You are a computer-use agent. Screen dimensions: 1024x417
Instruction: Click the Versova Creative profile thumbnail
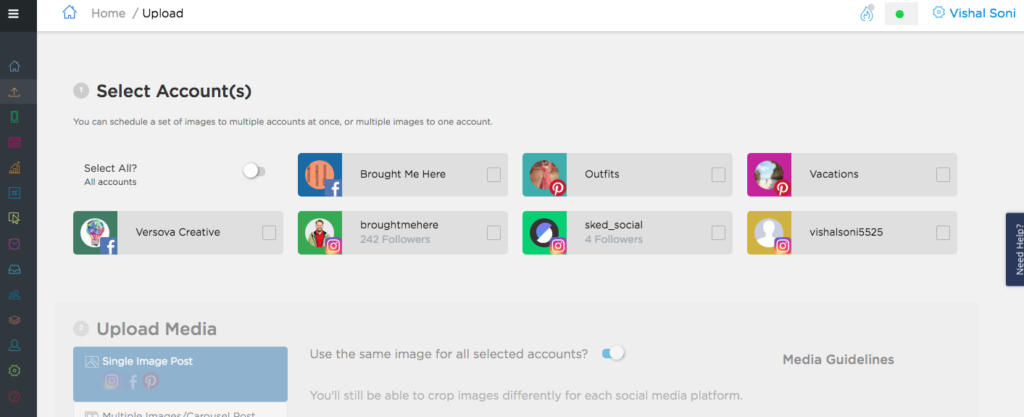tap(95, 233)
